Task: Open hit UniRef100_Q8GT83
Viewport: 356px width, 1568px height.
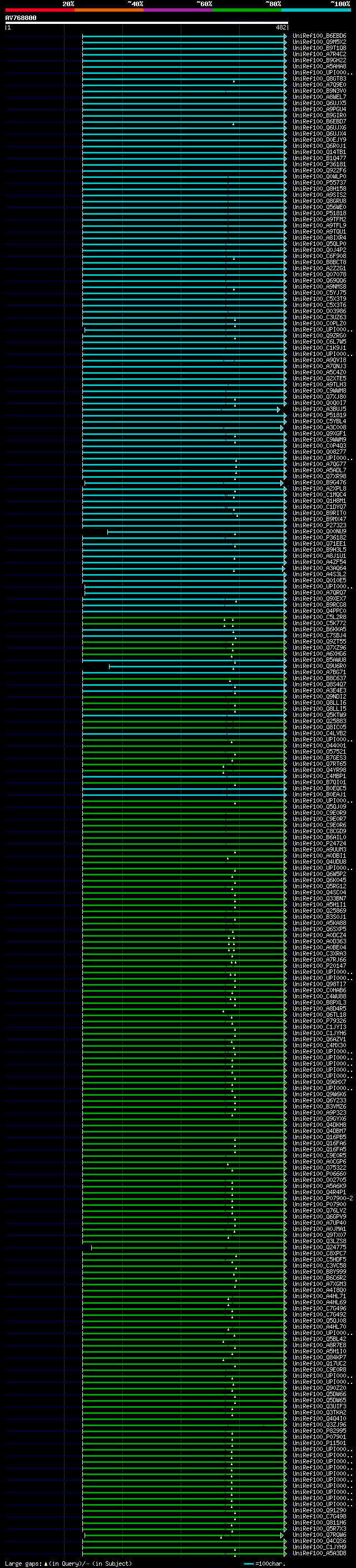Action: pyautogui.click(x=319, y=78)
